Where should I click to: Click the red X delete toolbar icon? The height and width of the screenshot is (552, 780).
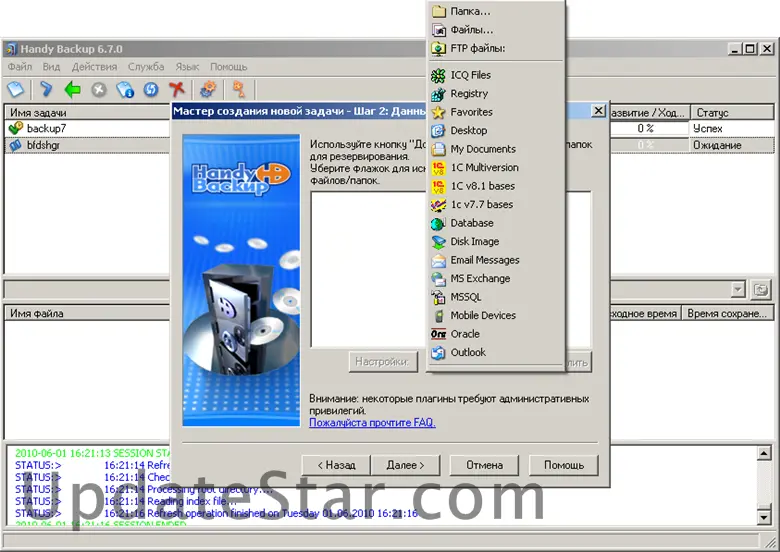coord(177,90)
